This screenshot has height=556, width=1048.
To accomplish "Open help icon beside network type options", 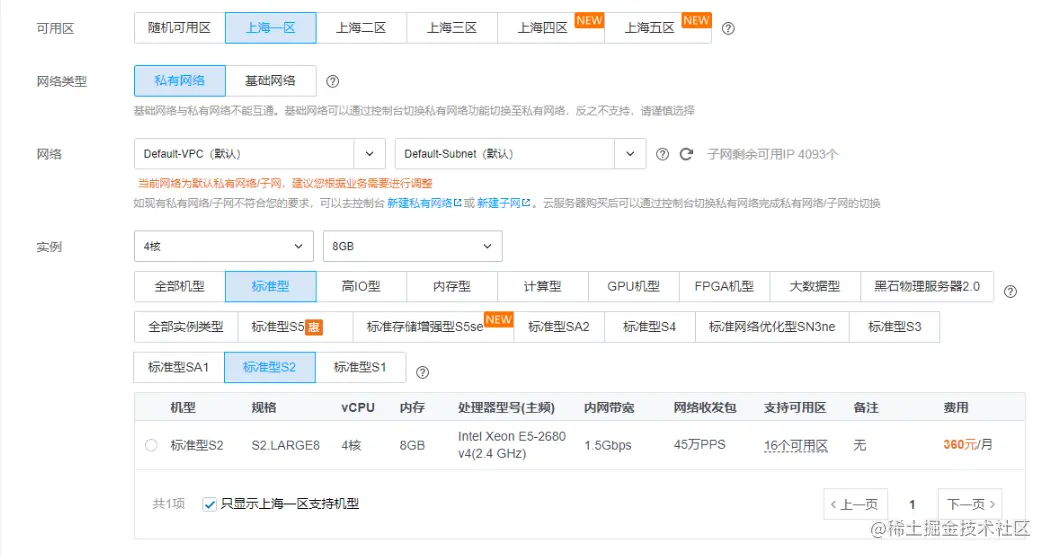I will point(332,82).
